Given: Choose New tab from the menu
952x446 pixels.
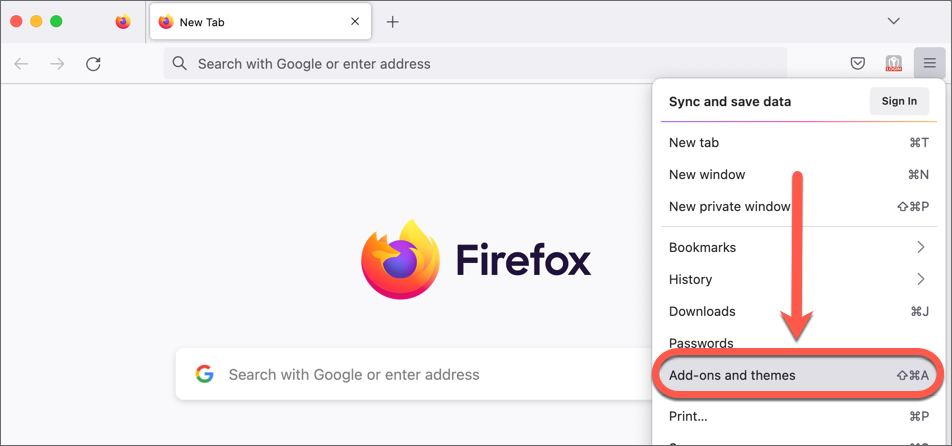Looking at the screenshot, I should click(798, 143).
